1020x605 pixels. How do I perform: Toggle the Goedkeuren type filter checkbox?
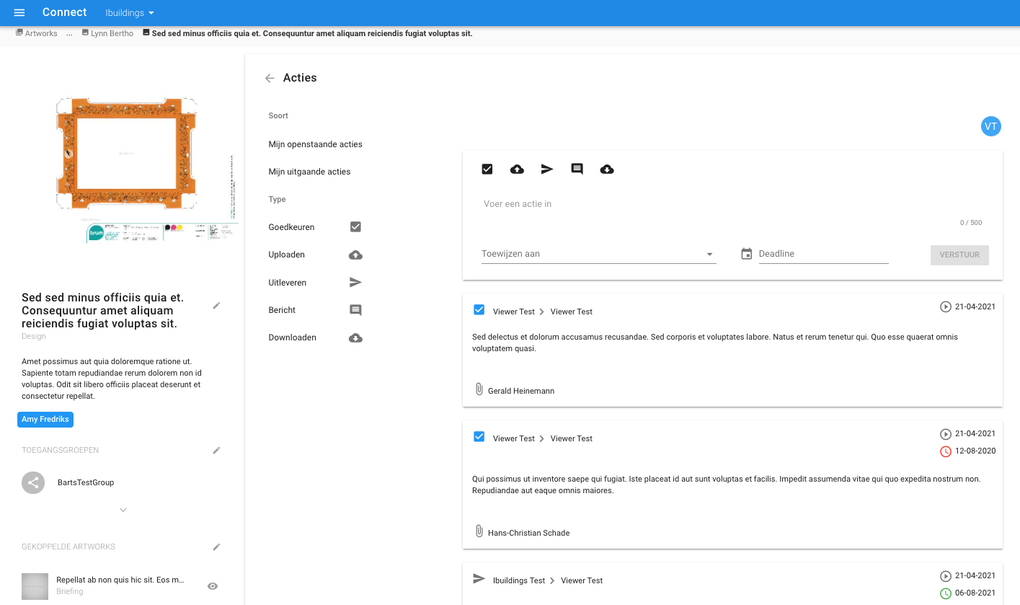click(355, 227)
